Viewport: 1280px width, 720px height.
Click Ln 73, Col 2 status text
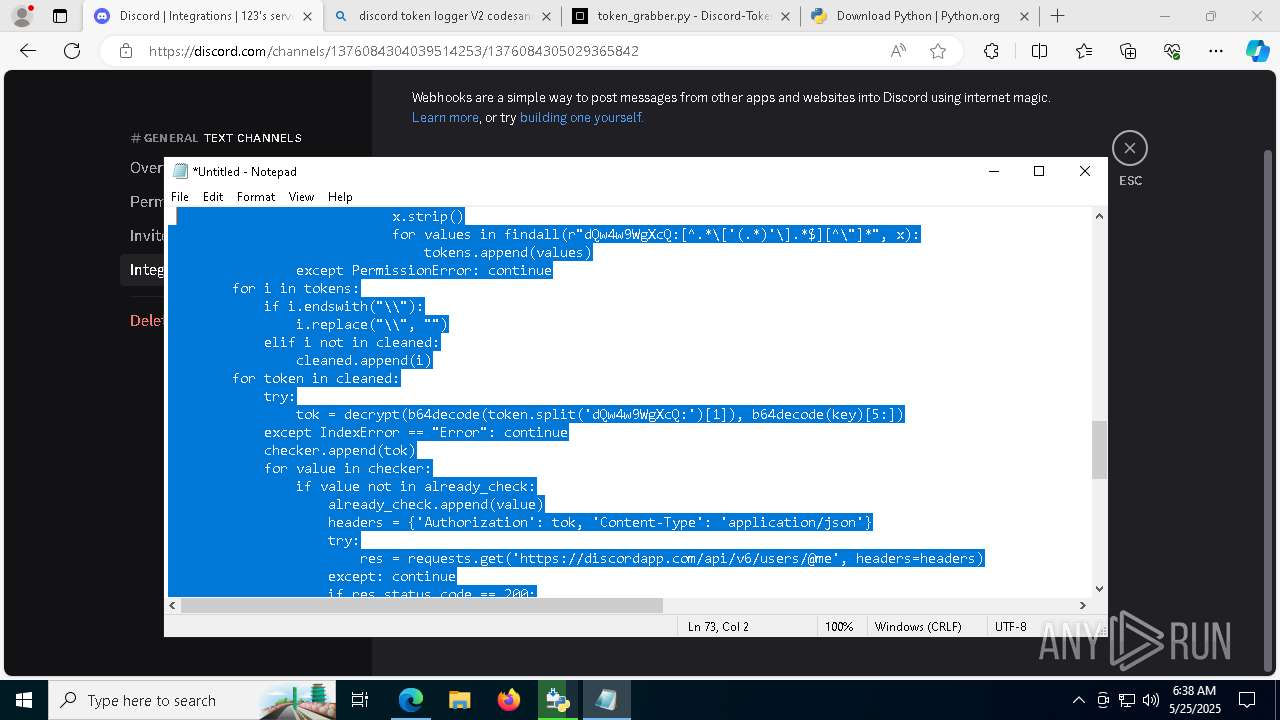pyautogui.click(x=718, y=626)
